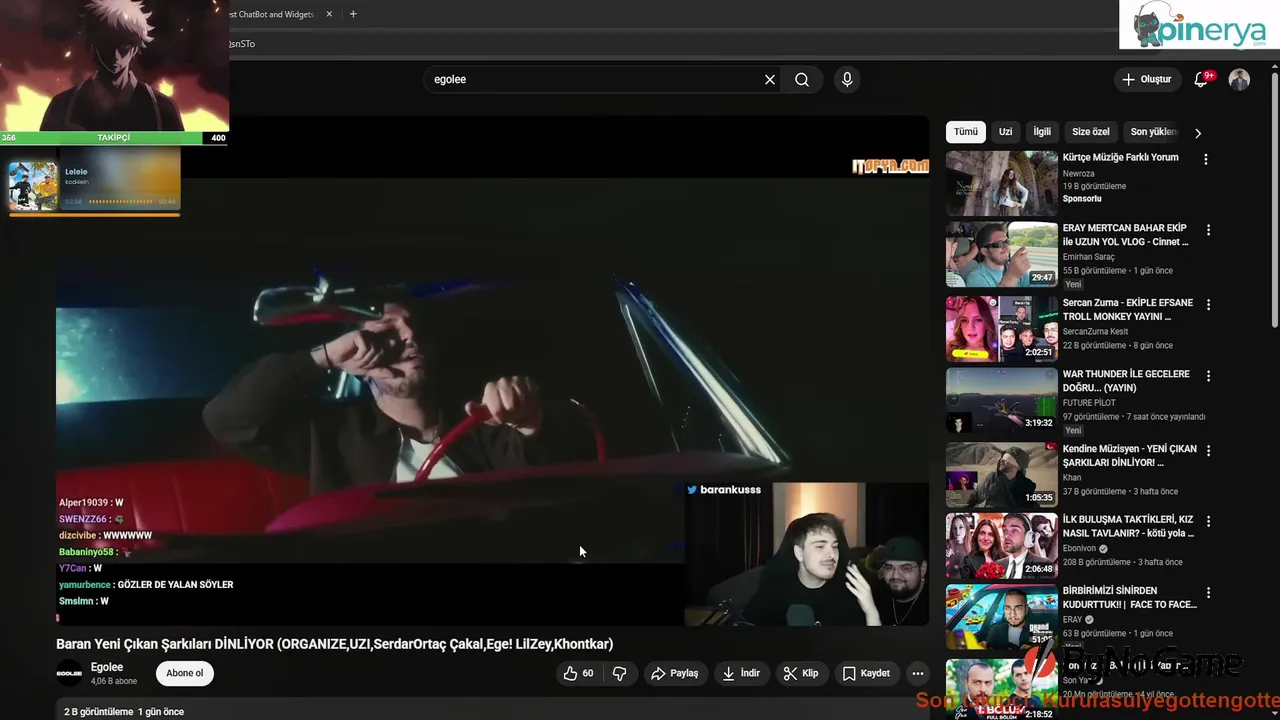Click the Sponsorlu label
This screenshot has height=720, width=1280.
click(1082, 199)
